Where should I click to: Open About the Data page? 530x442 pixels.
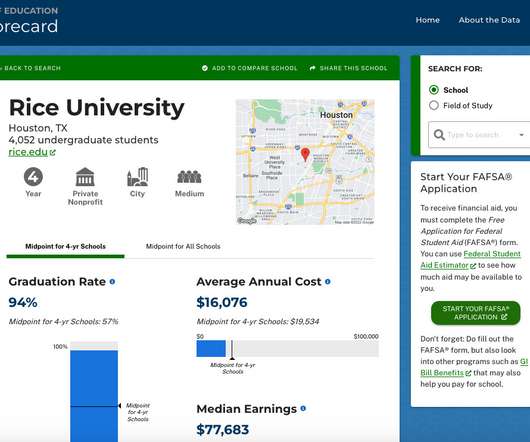[489, 20]
